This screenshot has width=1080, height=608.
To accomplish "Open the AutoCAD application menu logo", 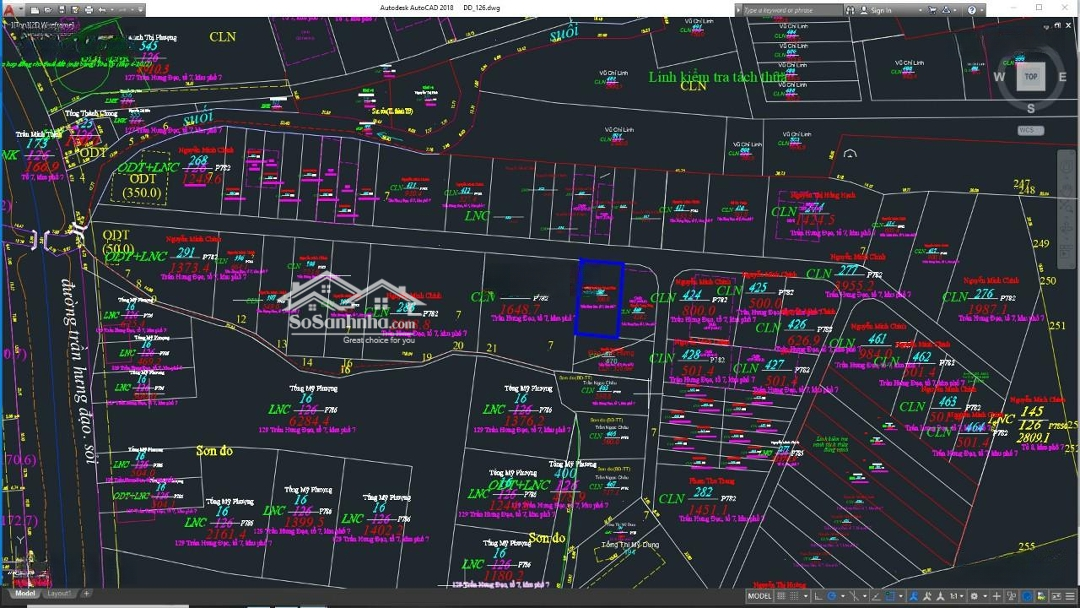I will click(x=9, y=10).
